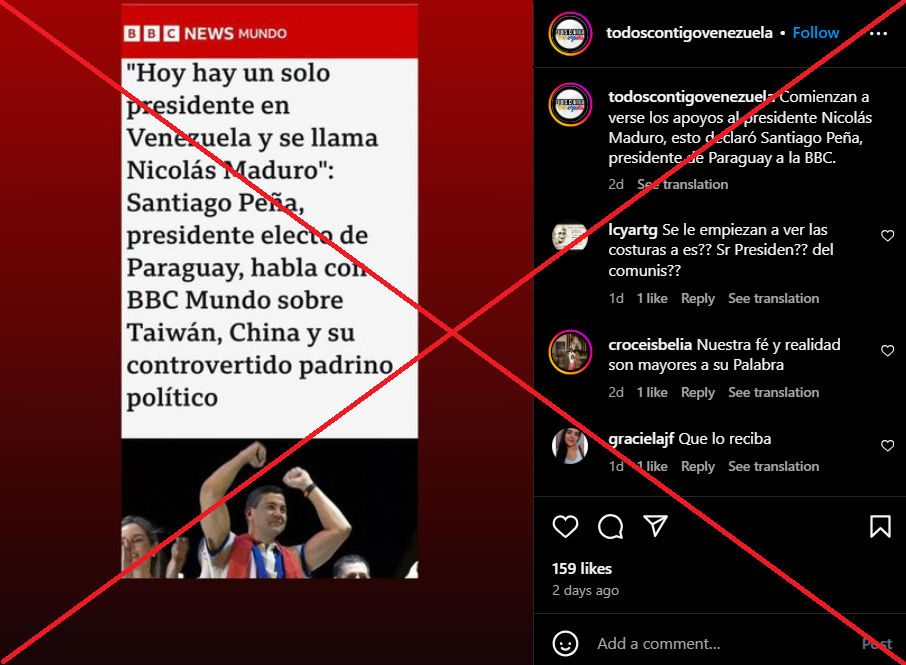Like gracielajf's comment with the heart

pyautogui.click(x=888, y=445)
